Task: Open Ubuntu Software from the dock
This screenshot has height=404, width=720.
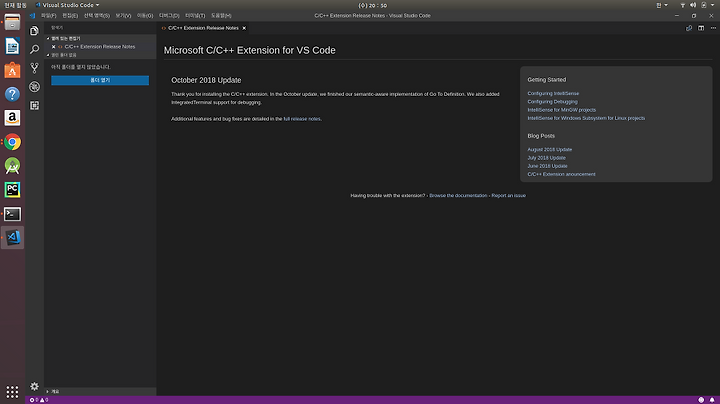Action: click(12, 70)
